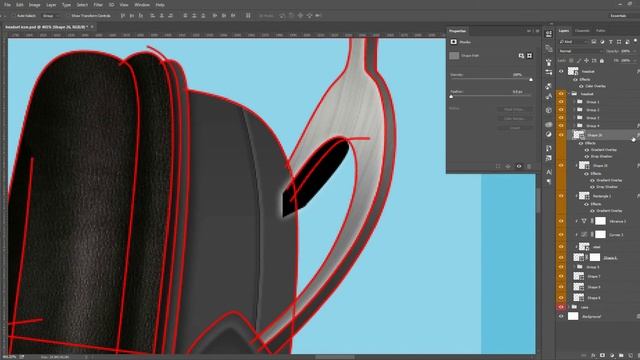Hide the Group 2 layer
Viewport: 640px width, 360px height.
point(561,110)
